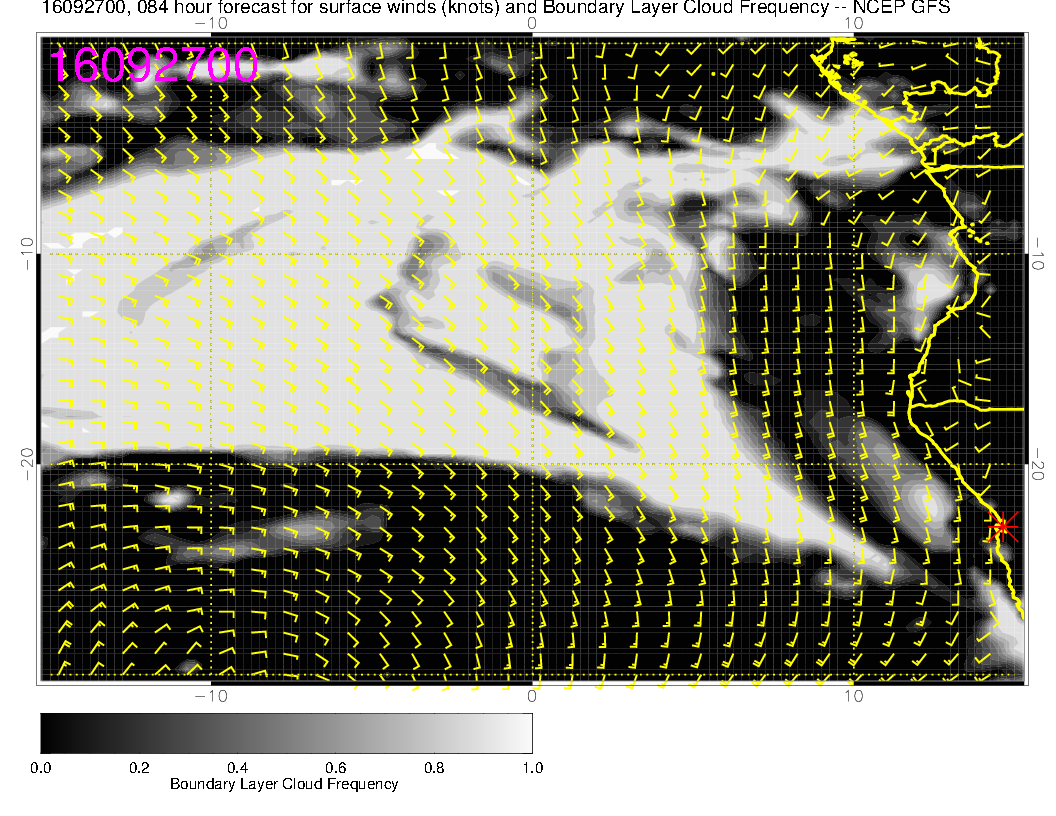Click the 0.4 colorbar tick label

pyautogui.click(x=237, y=767)
